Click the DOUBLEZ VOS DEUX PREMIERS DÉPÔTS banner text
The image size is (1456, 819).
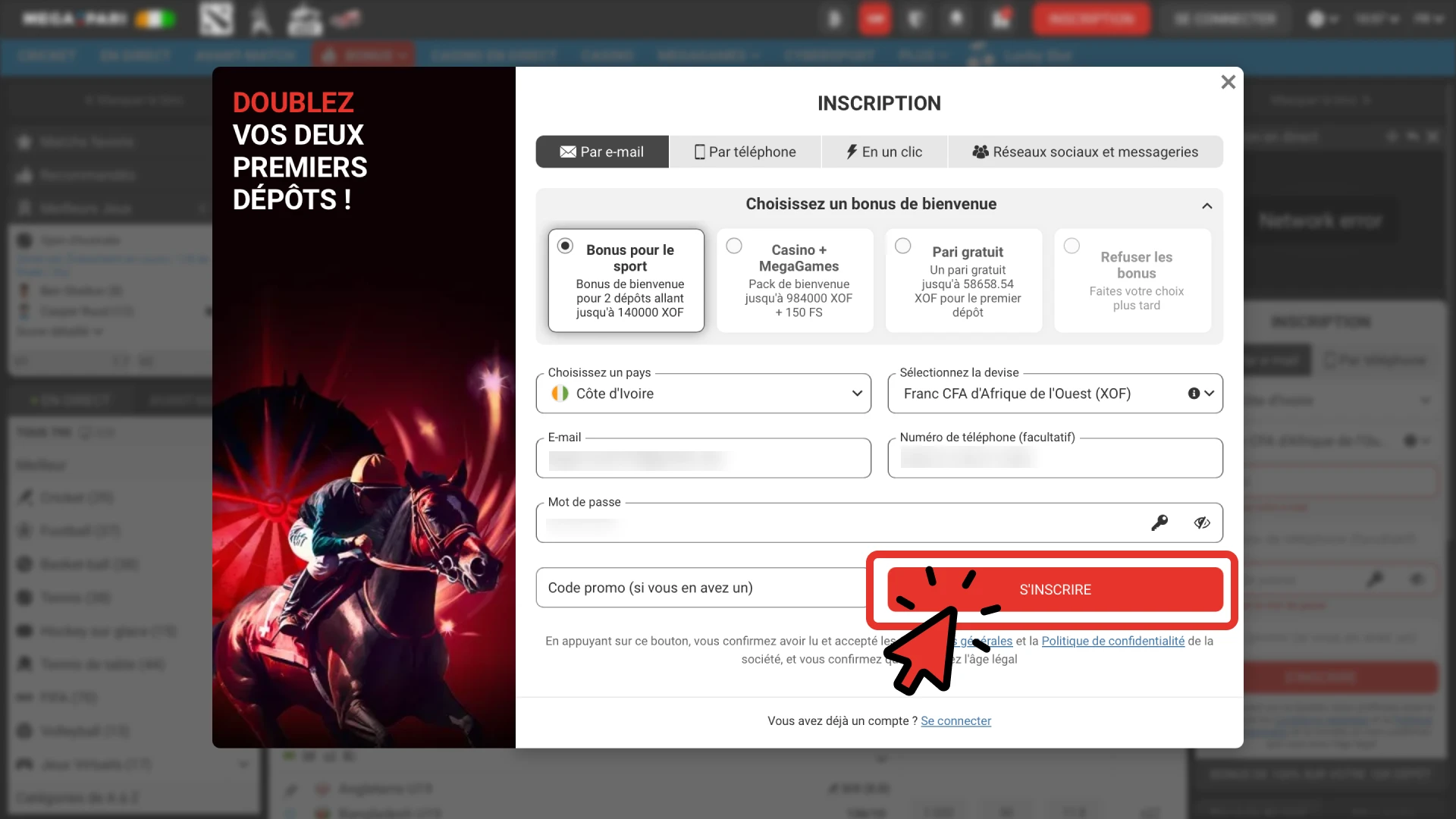point(300,150)
